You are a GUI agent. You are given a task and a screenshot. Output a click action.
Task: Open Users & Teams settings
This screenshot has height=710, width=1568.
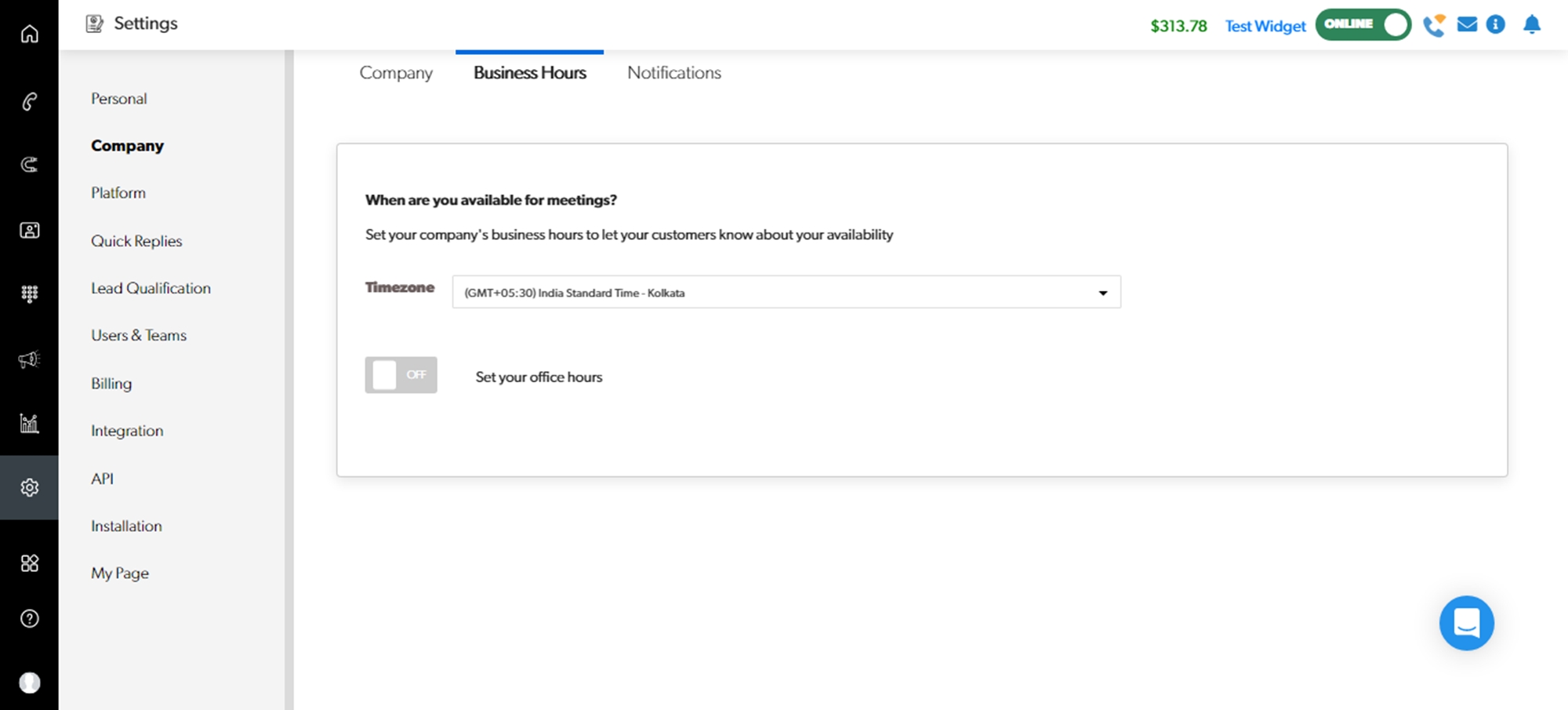[139, 335]
